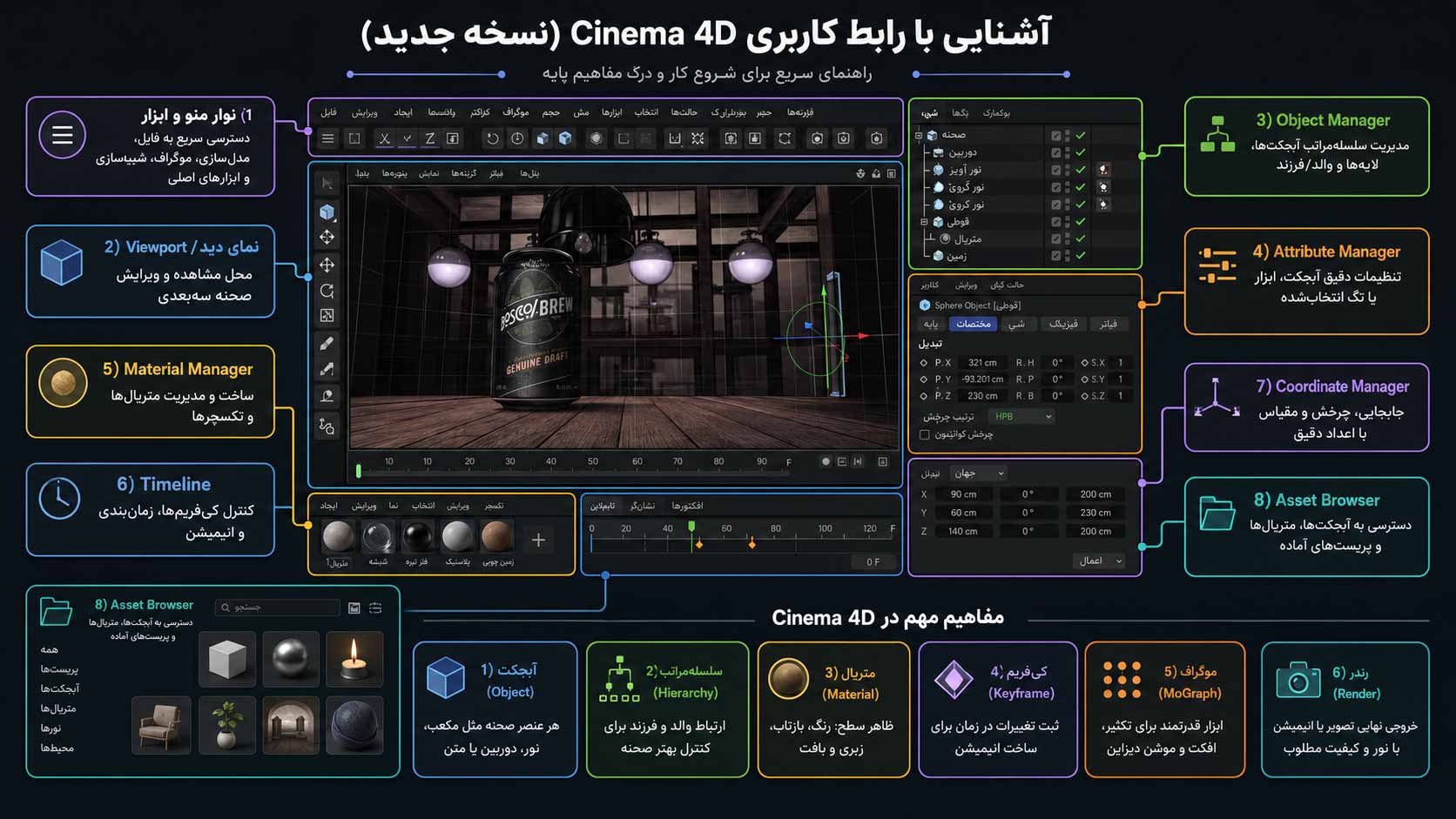Select the محیط‌ها category in Asset Browser
The height and width of the screenshot is (819, 1456).
pyautogui.click(x=57, y=748)
